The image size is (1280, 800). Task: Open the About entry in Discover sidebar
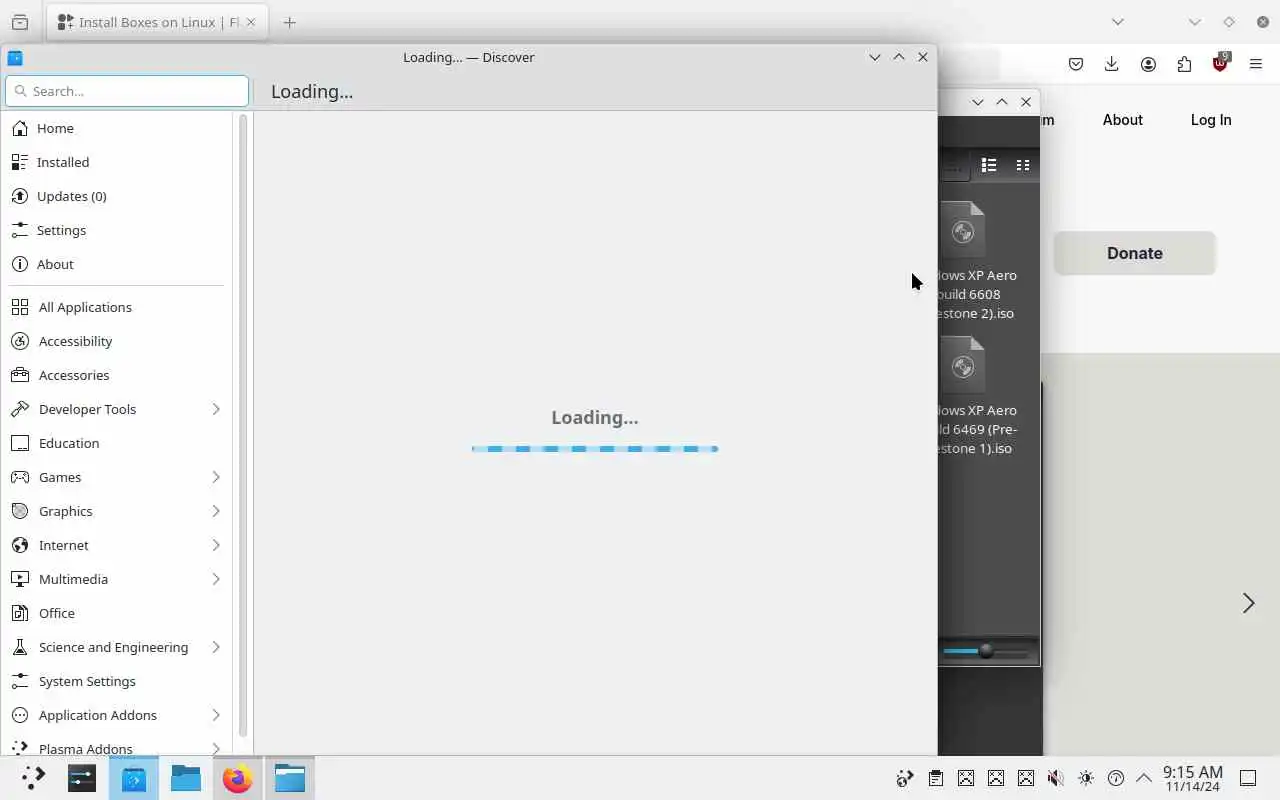(x=118, y=264)
